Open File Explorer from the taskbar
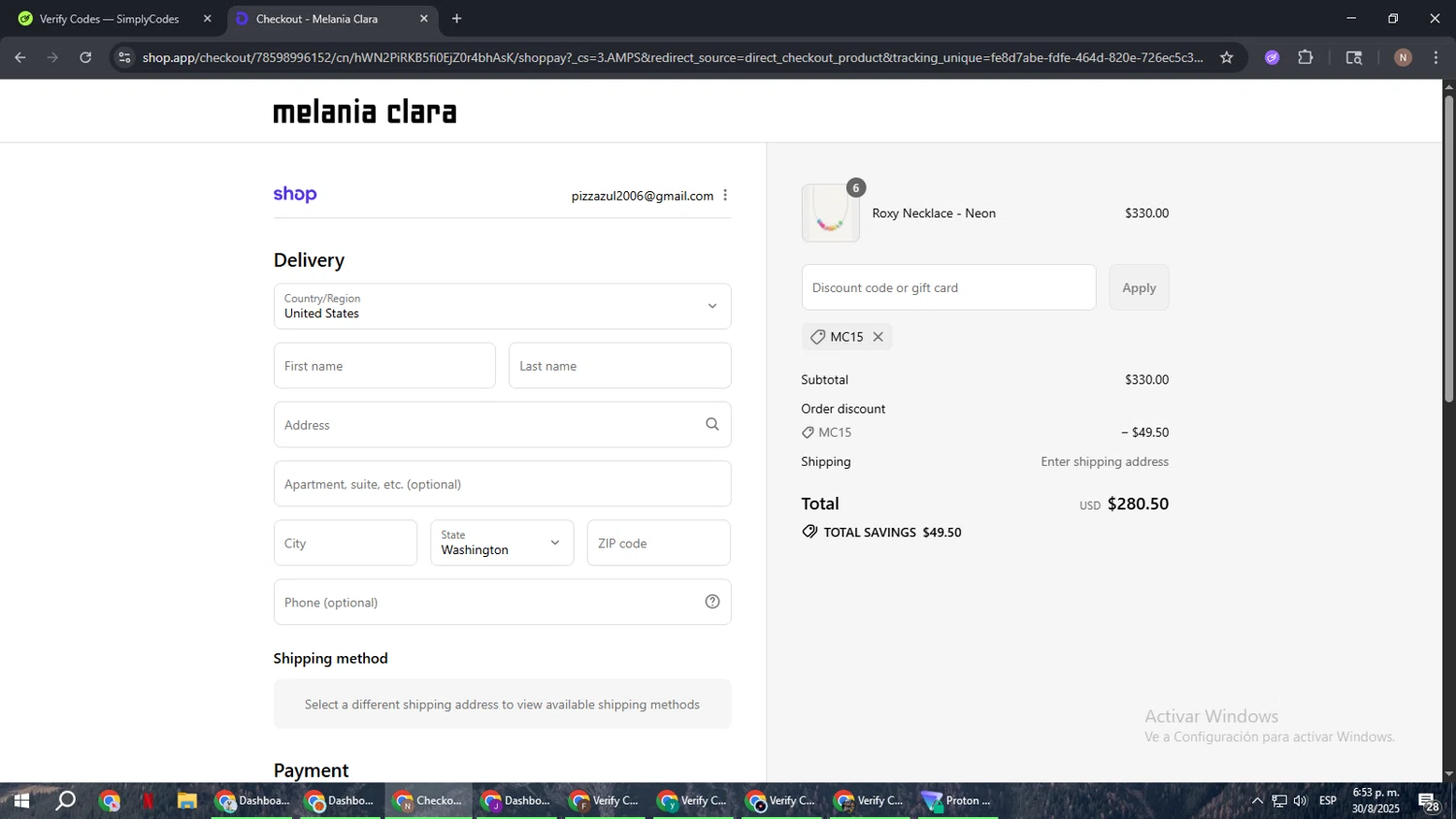 click(186, 801)
